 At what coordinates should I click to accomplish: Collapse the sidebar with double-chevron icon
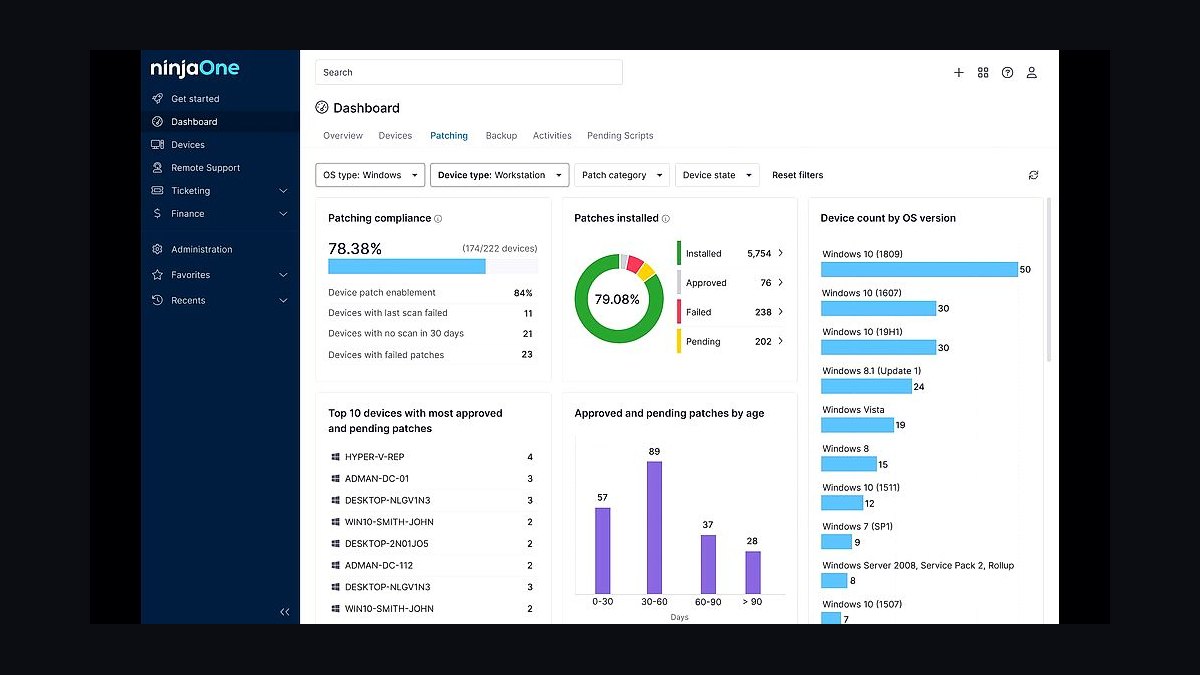pos(284,612)
